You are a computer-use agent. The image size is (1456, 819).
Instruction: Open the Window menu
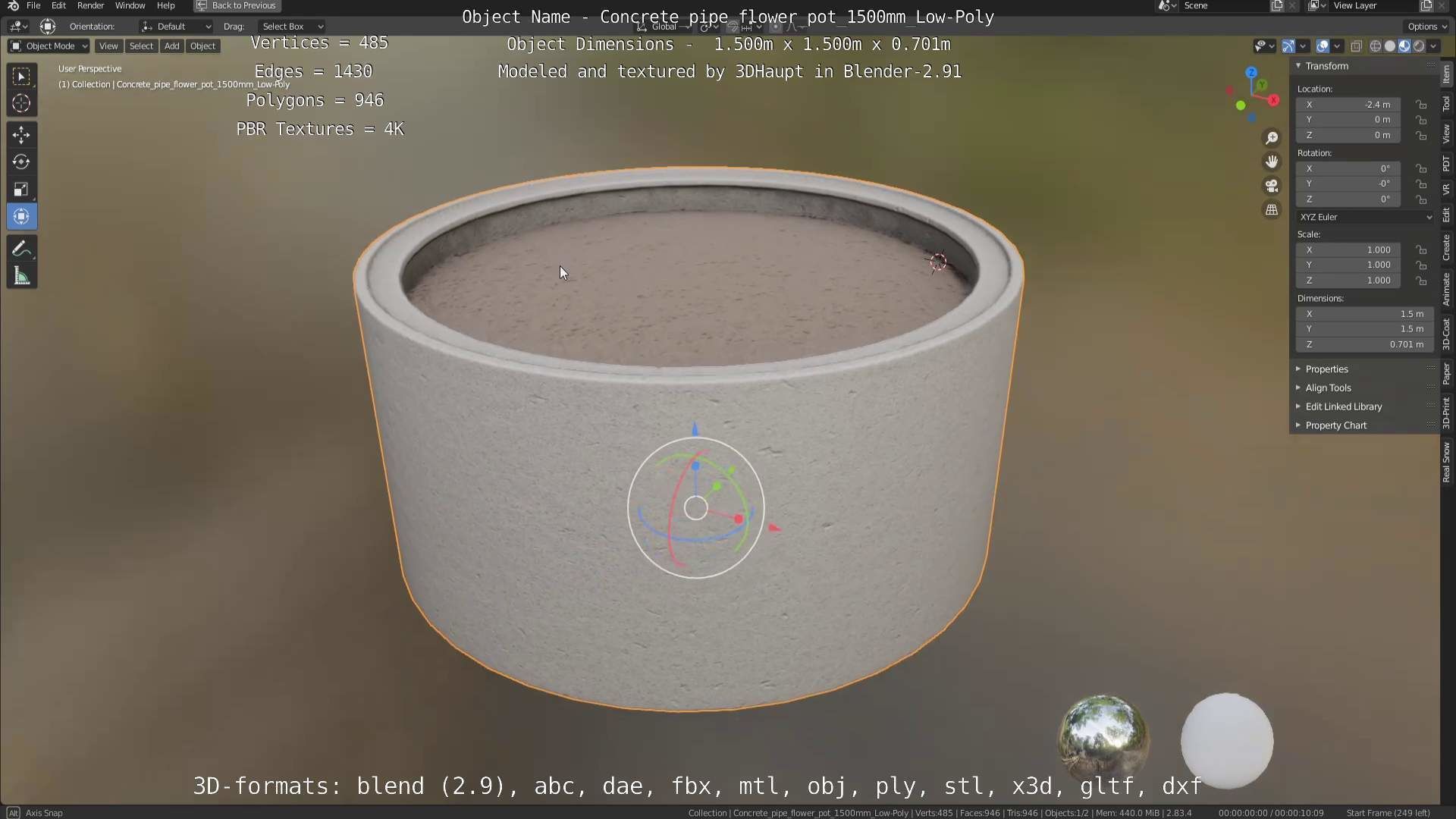(x=130, y=5)
